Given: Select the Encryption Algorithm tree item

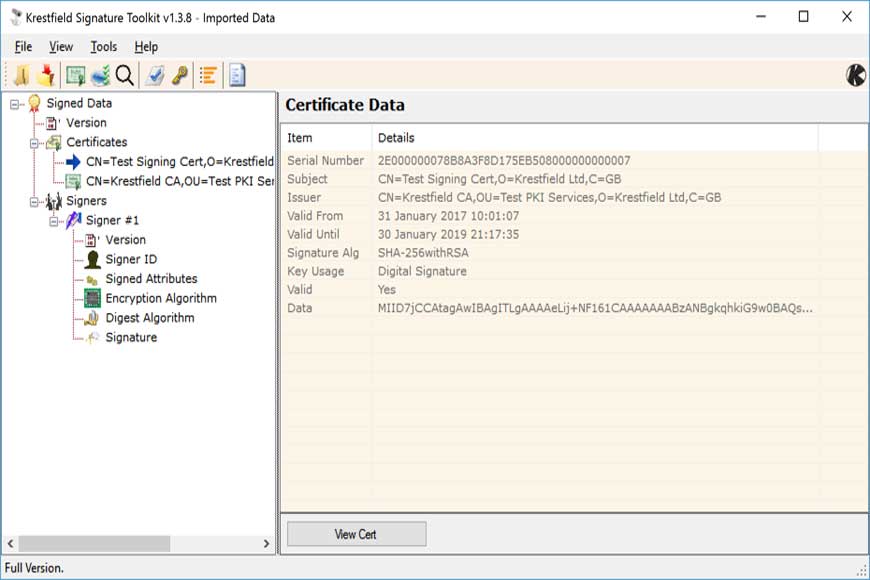Looking at the screenshot, I should click(x=161, y=298).
